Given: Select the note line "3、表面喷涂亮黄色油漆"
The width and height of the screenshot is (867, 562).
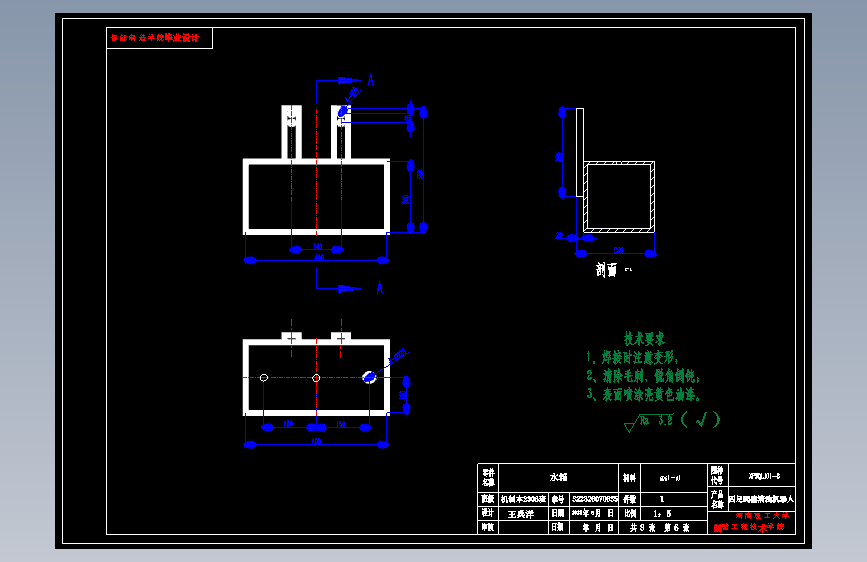Looking at the screenshot, I should (x=644, y=394).
